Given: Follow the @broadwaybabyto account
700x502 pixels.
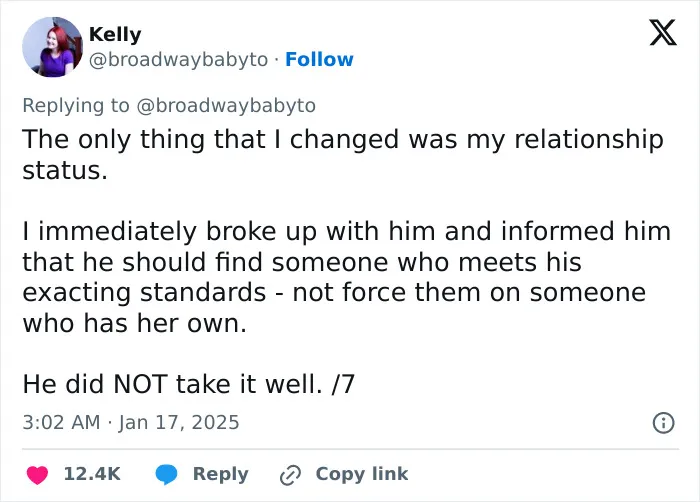Looking at the screenshot, I should (x=319, y=59).
